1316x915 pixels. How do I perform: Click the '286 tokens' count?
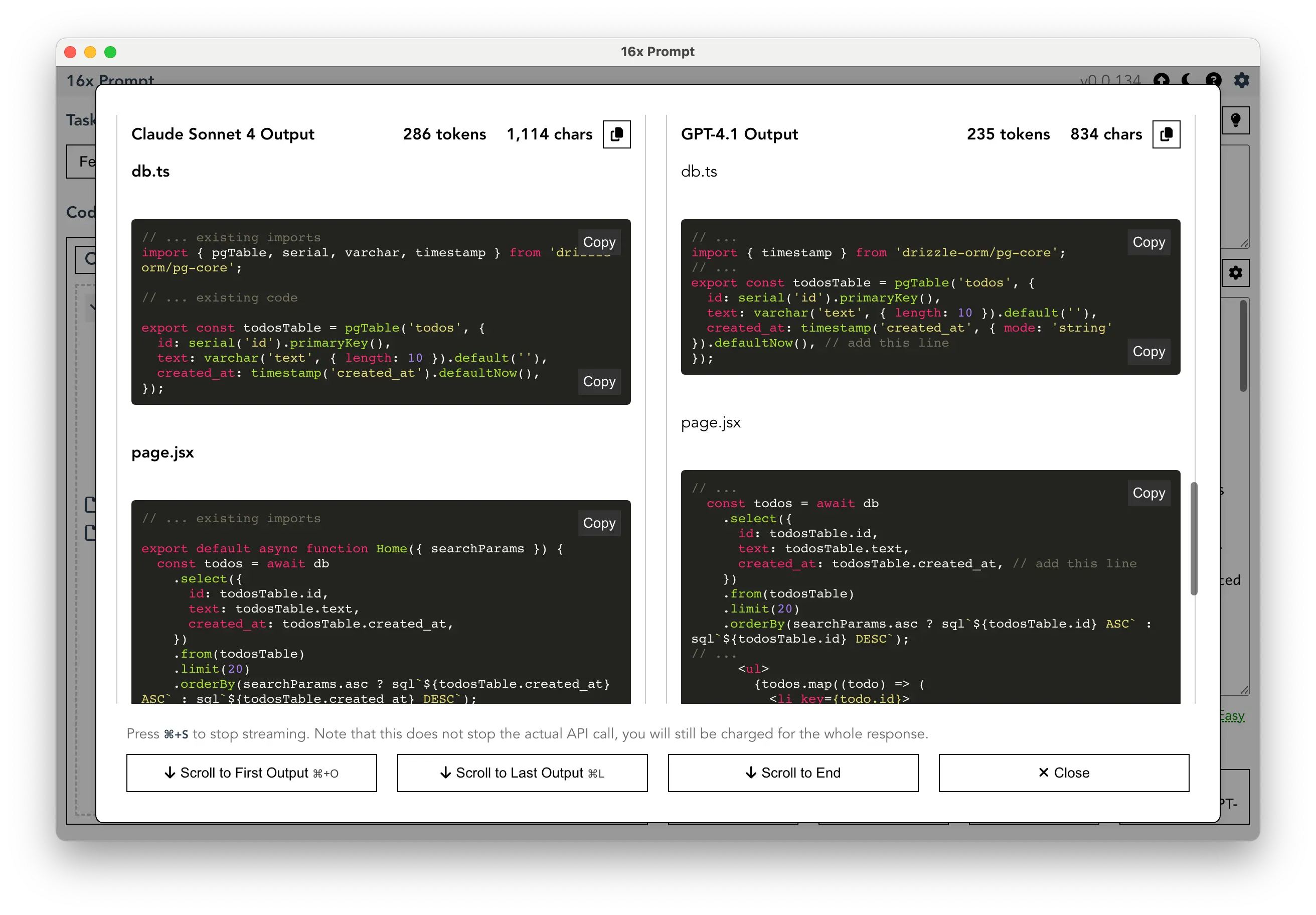tap(444, 134)
